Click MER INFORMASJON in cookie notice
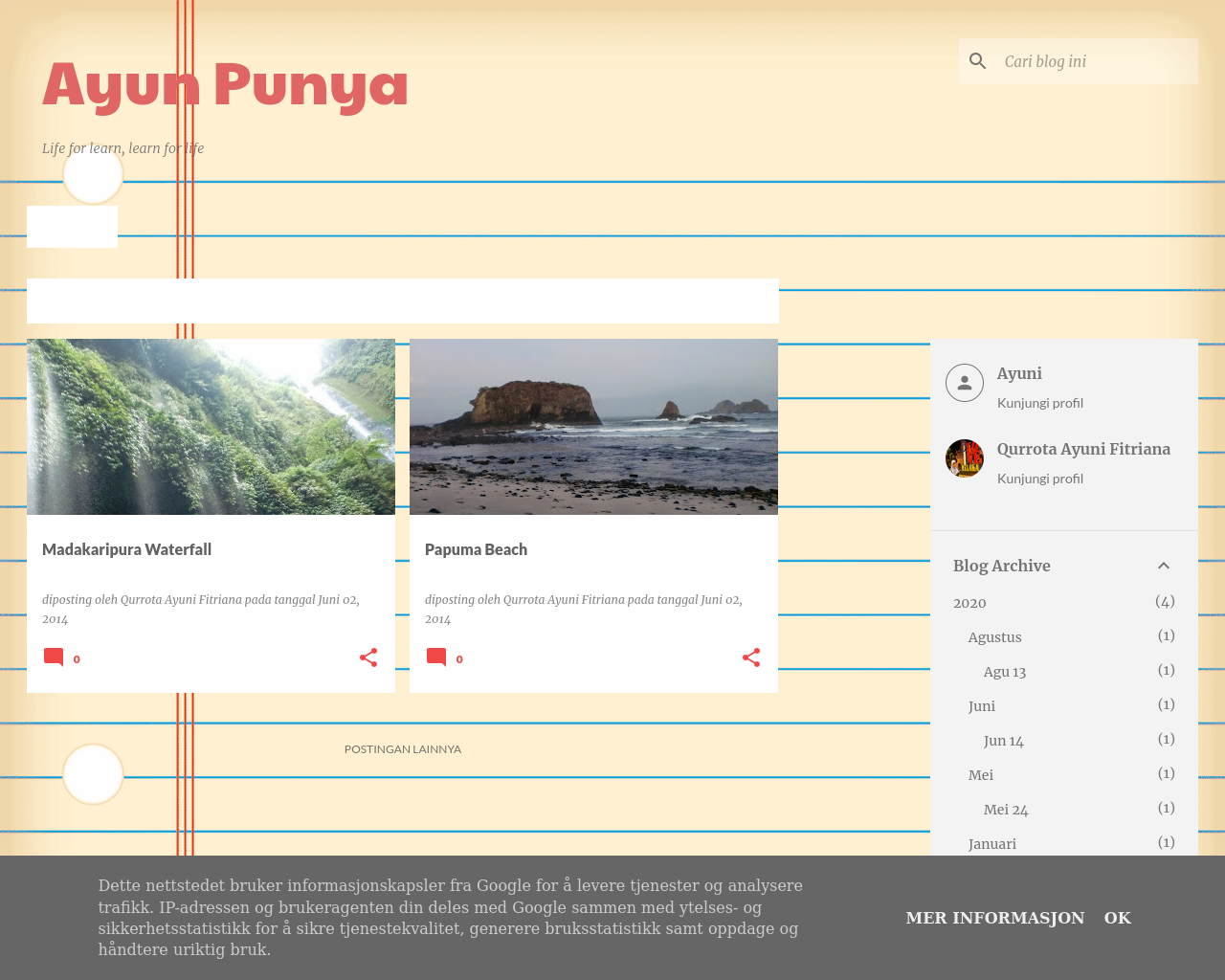Image resolution: width=1225 pixels, height=980 pixels. click(x=995, y=918)
